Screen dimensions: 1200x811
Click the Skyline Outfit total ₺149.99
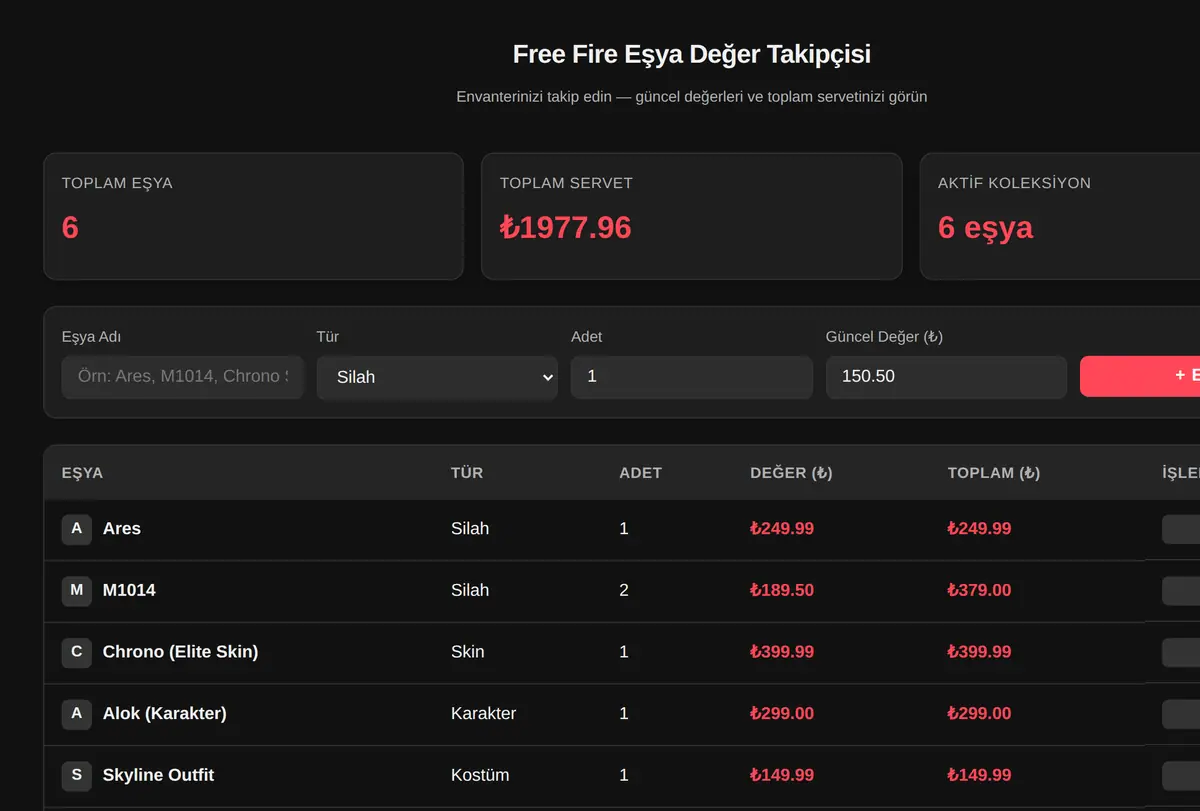coord(979,775)
